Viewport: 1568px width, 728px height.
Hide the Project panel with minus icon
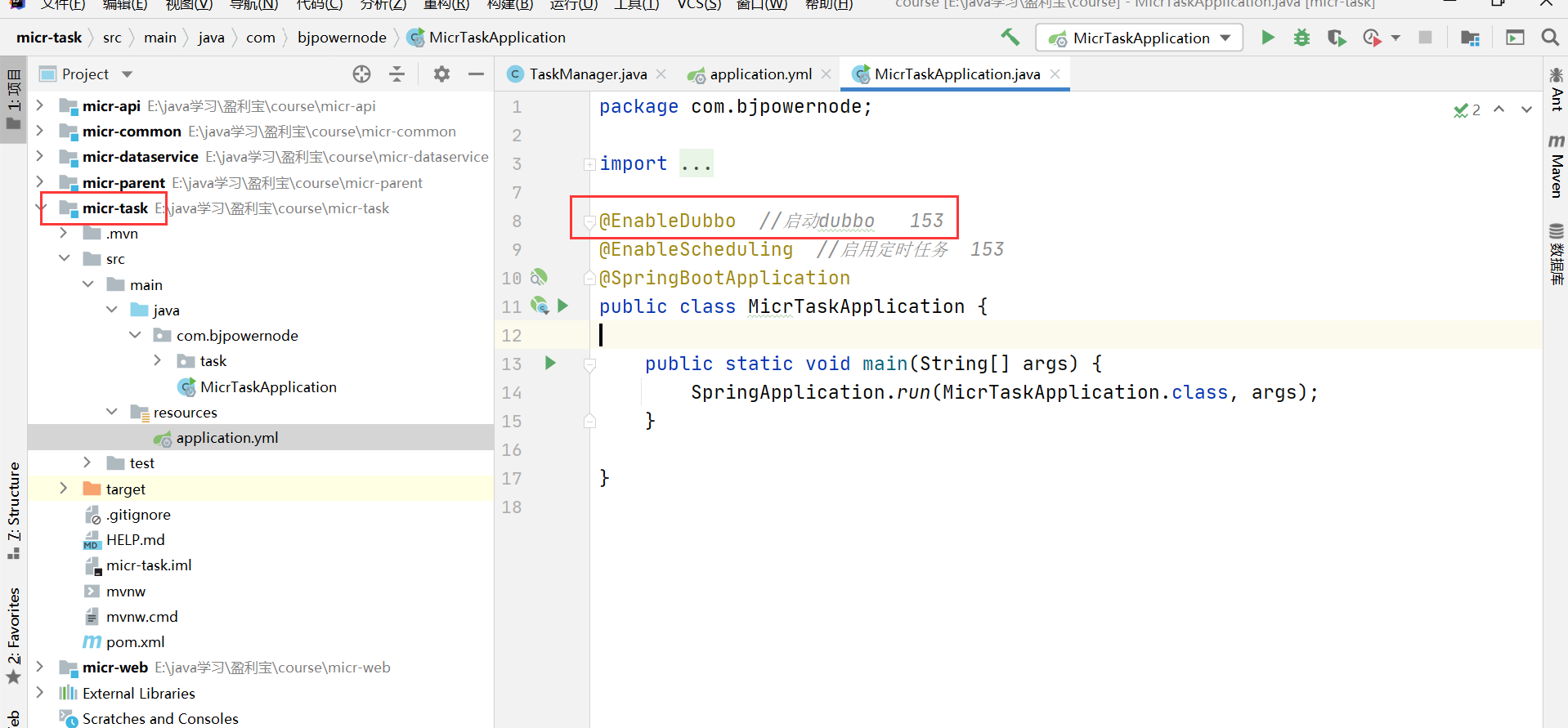point(476,74)
